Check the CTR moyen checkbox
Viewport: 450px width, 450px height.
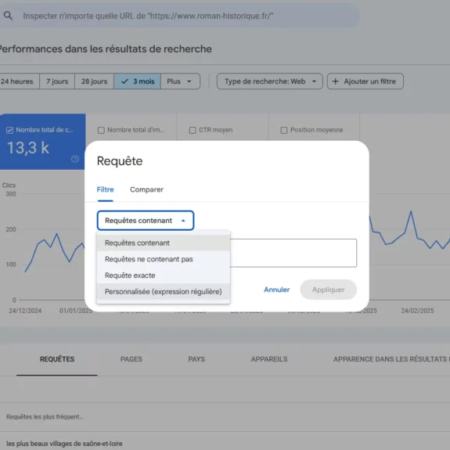pos(192,130)
